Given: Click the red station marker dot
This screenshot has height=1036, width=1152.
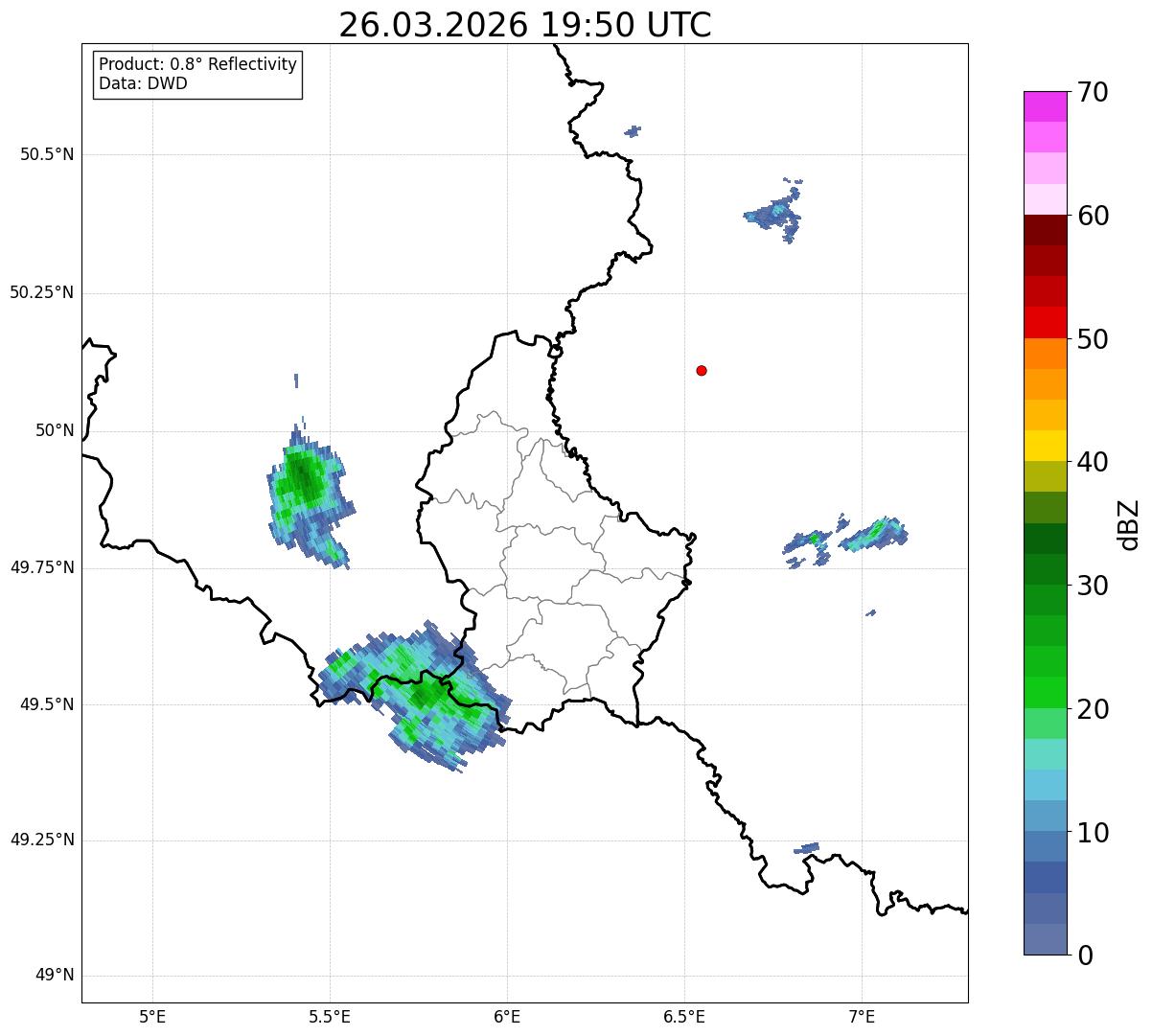Looking at the screenshot, I should click(x=702, y=370).
